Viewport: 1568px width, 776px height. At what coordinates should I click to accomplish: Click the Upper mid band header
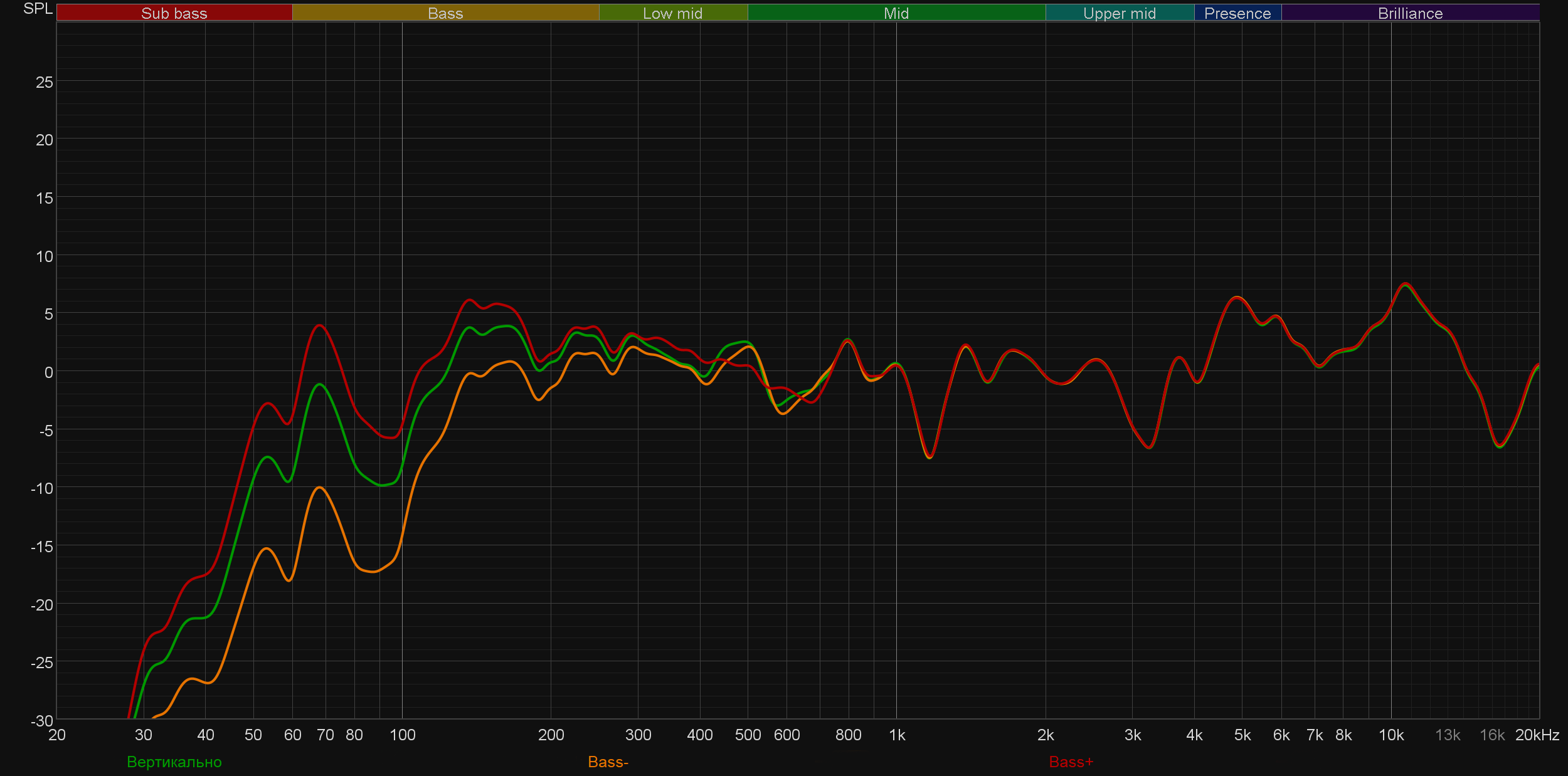coord(1119,13)
